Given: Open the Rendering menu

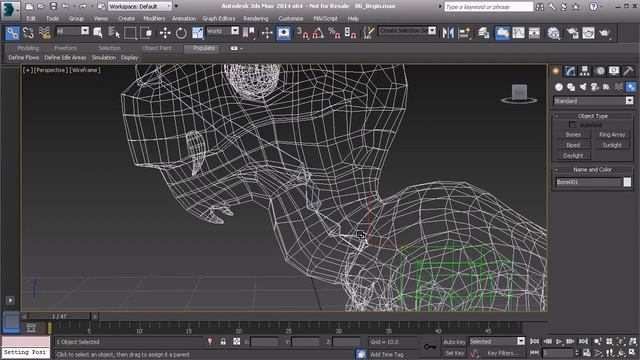Looking at the screenshot, I should coord(256,19).
